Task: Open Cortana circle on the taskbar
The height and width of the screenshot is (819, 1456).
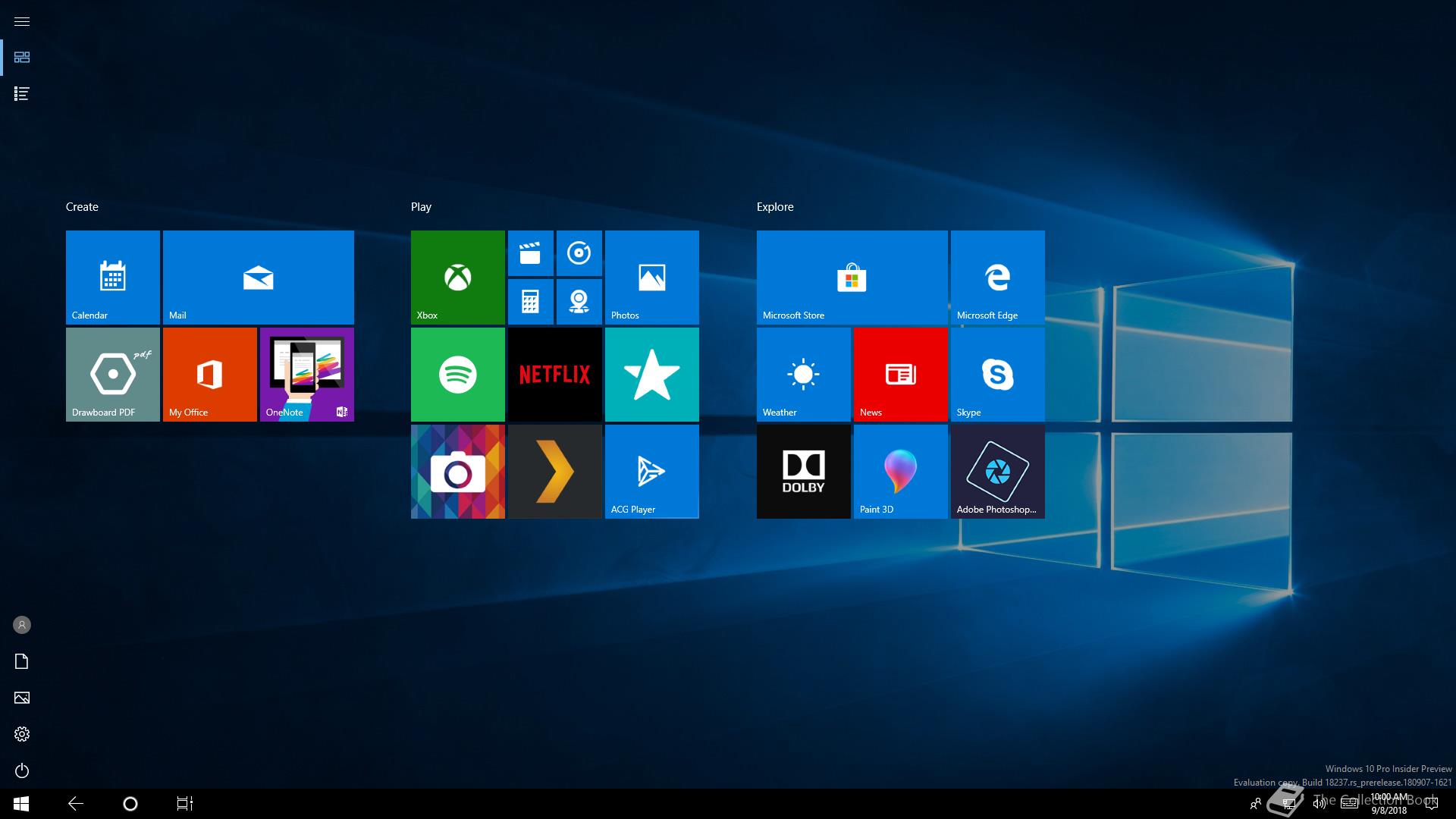Action: [x=130, y=804]
